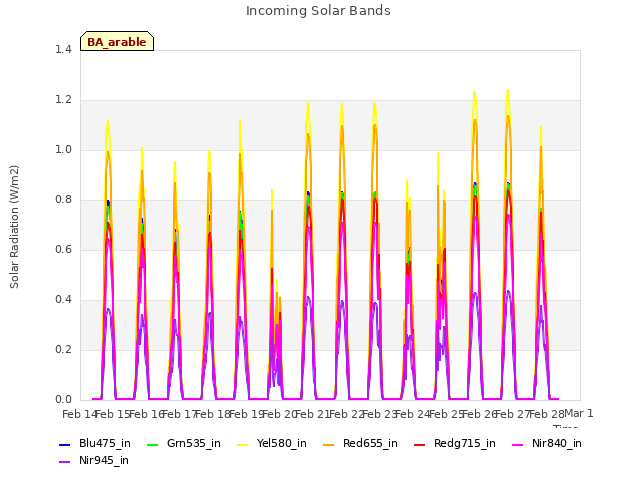Image resolution: width=640 pixels, height=480 pixels.
Task: Click the Redg715_in legend label
Action: (464, 443)
